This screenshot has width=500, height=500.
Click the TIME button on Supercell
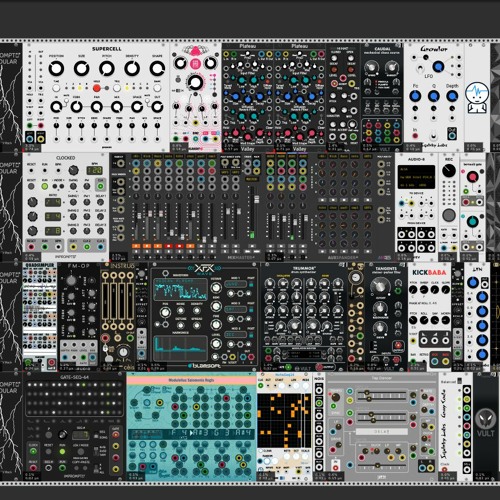coord(56,88)
